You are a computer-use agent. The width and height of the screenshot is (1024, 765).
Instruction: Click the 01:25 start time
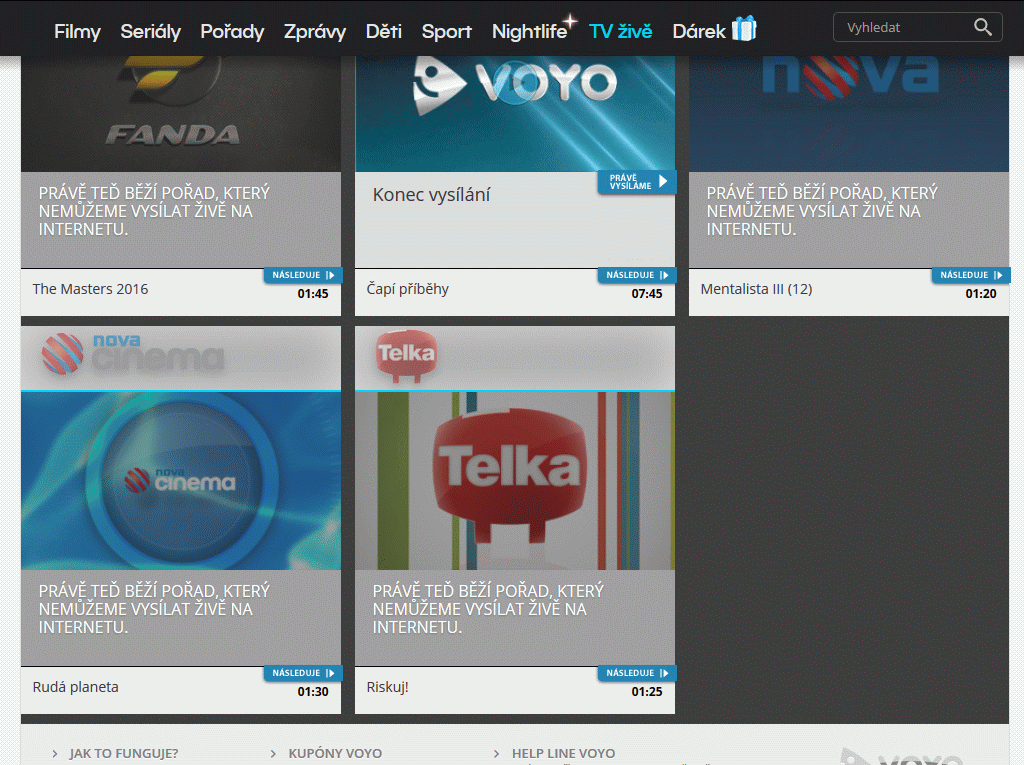pyautogui.click(x=647, y=692)
